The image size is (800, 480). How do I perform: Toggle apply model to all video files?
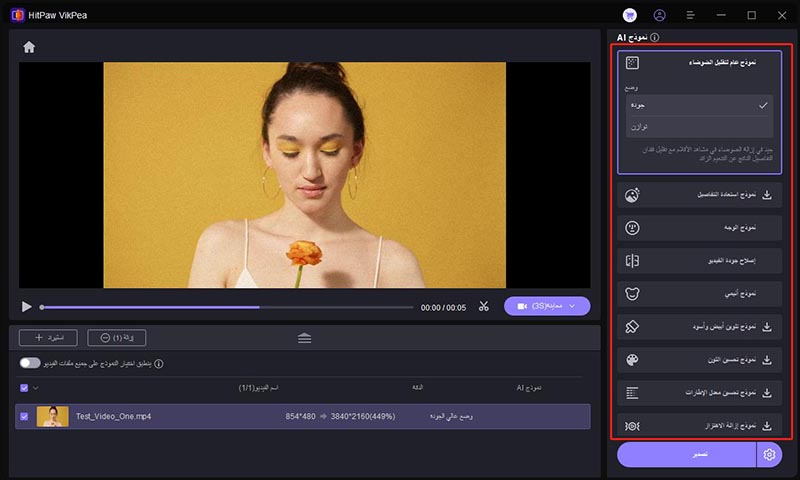click(x=30, y=364)
